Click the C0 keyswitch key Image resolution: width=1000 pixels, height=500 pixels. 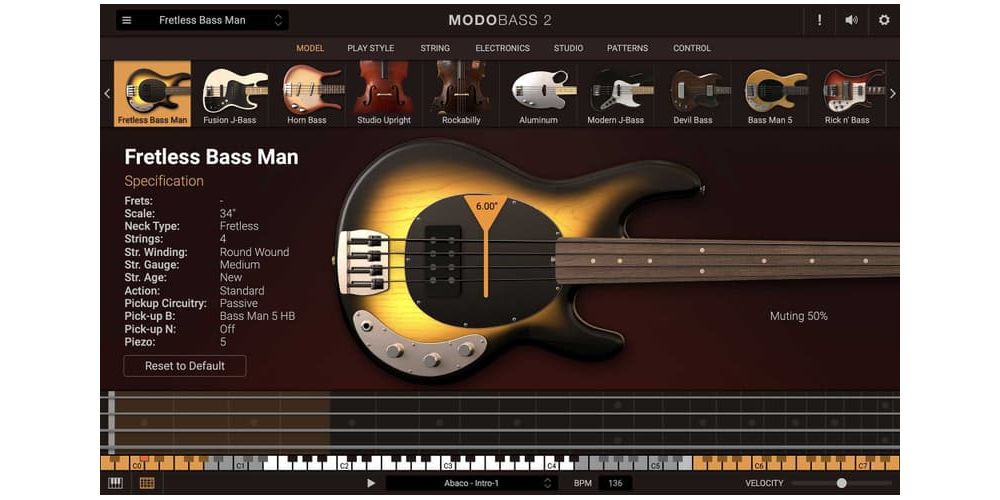[135, 466]
